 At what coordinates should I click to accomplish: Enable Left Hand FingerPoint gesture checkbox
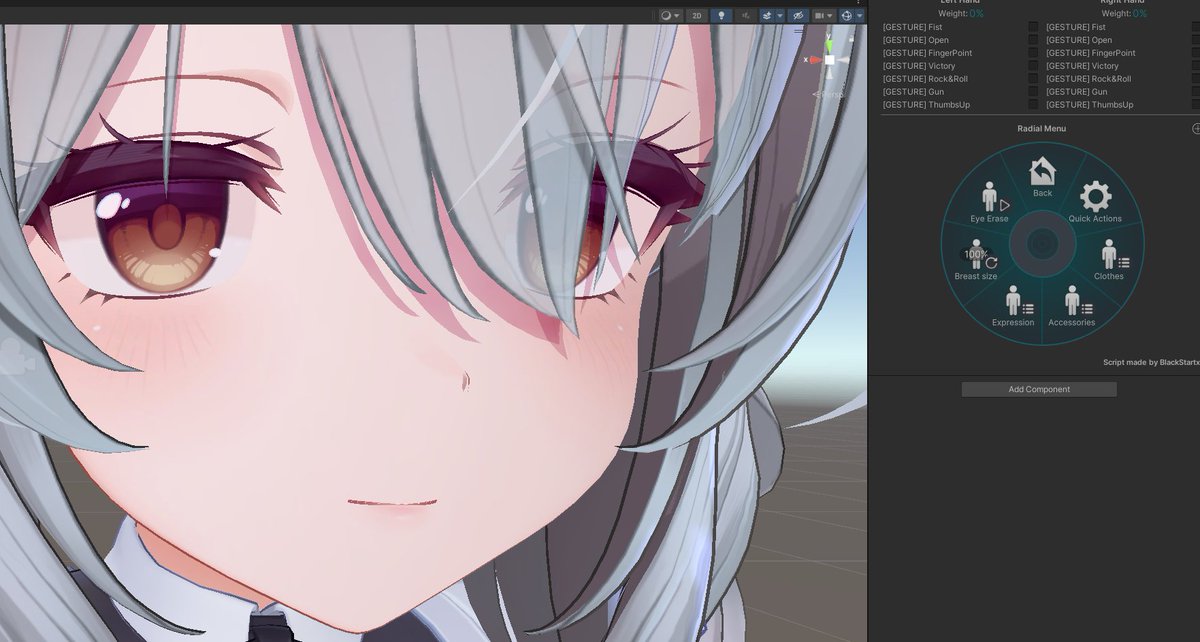point(1033,53)
